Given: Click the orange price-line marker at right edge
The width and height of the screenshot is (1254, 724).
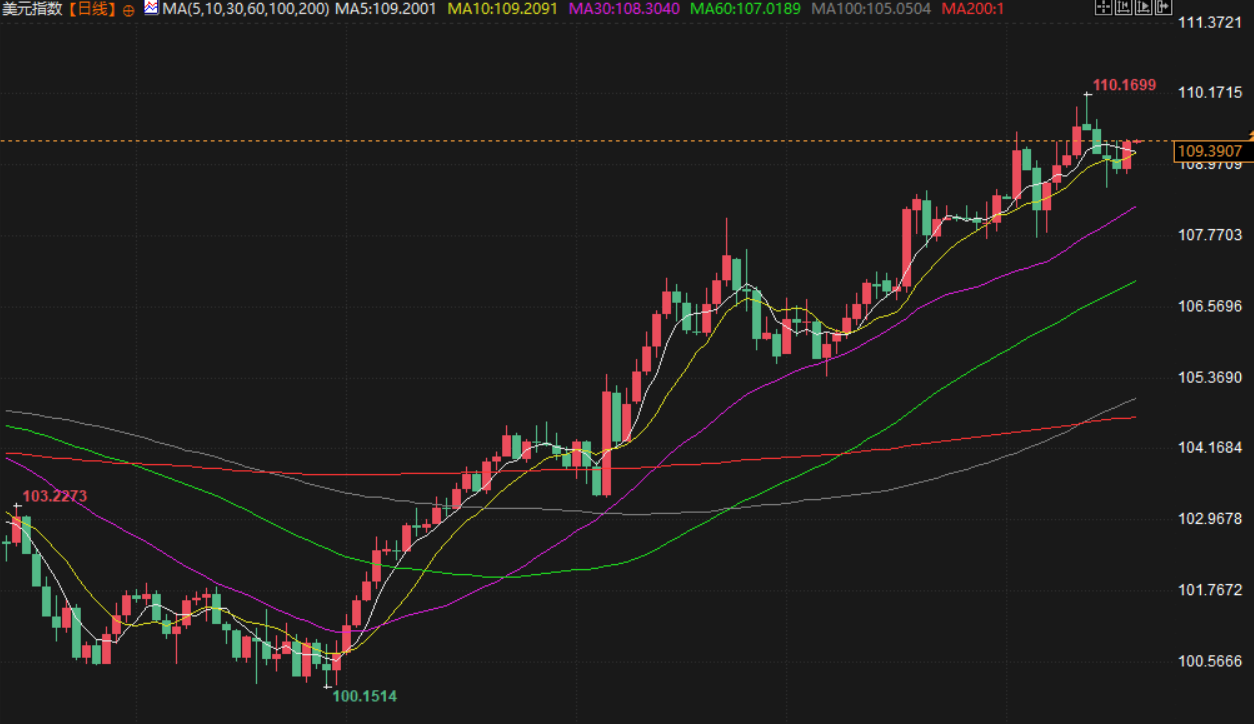Looking at the screenshot, I should [1250, 135].
